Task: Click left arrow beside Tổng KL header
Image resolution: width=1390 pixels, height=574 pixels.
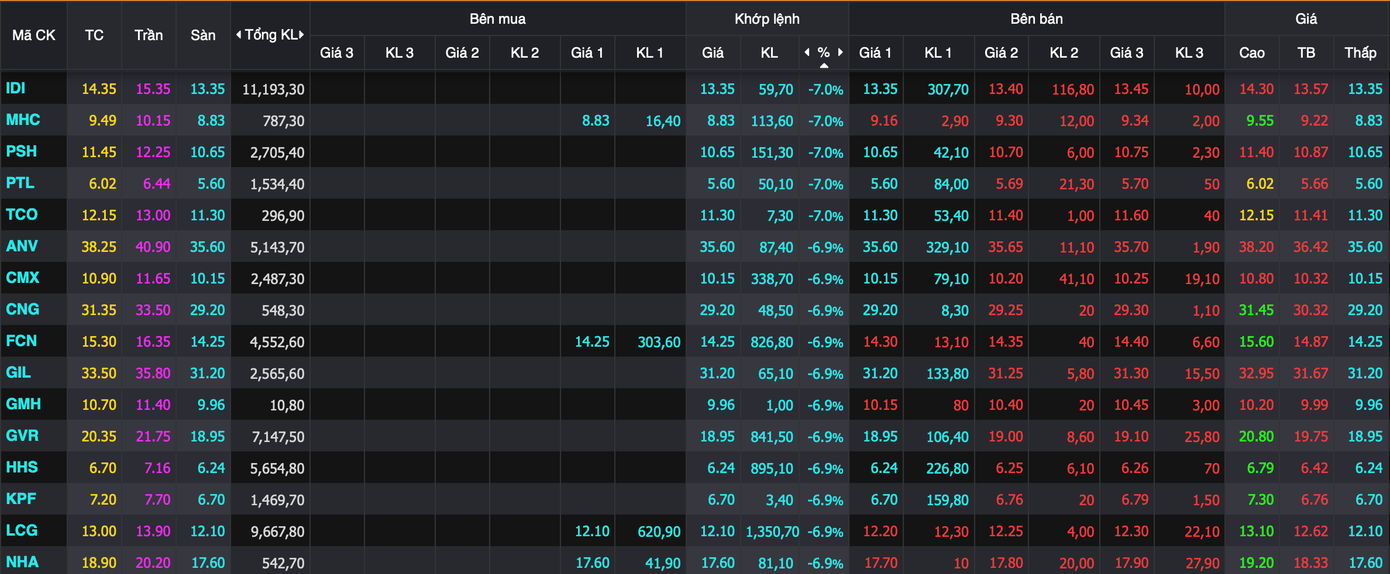Action: pyautogui.click(x=239, y=35)
